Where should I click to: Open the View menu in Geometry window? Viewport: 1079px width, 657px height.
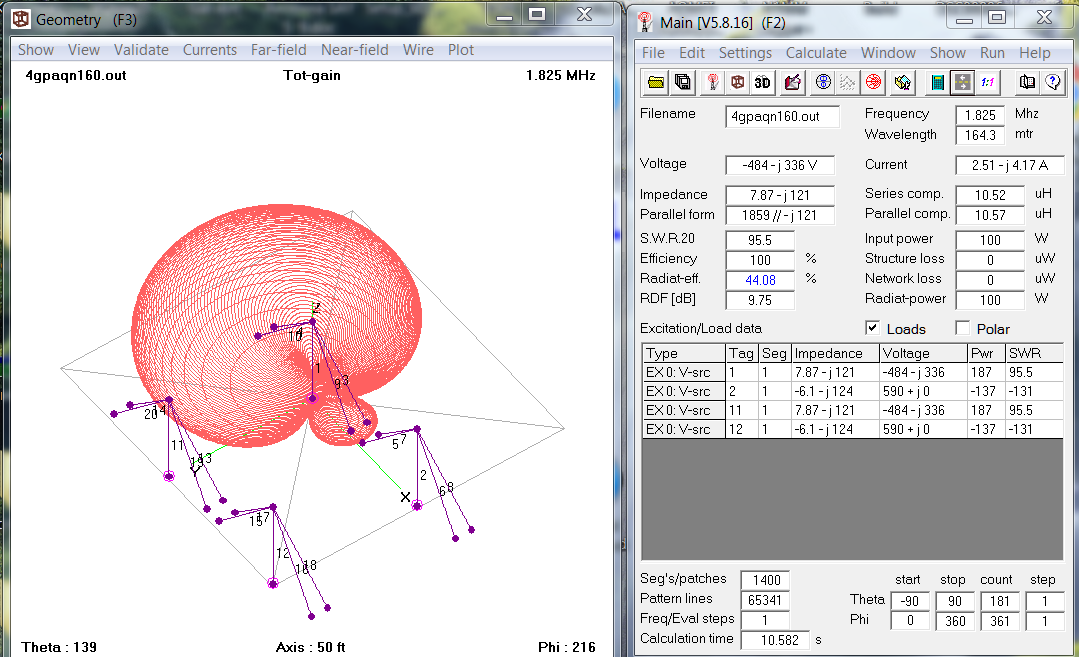pyautogui.click(x=84, y=50)
